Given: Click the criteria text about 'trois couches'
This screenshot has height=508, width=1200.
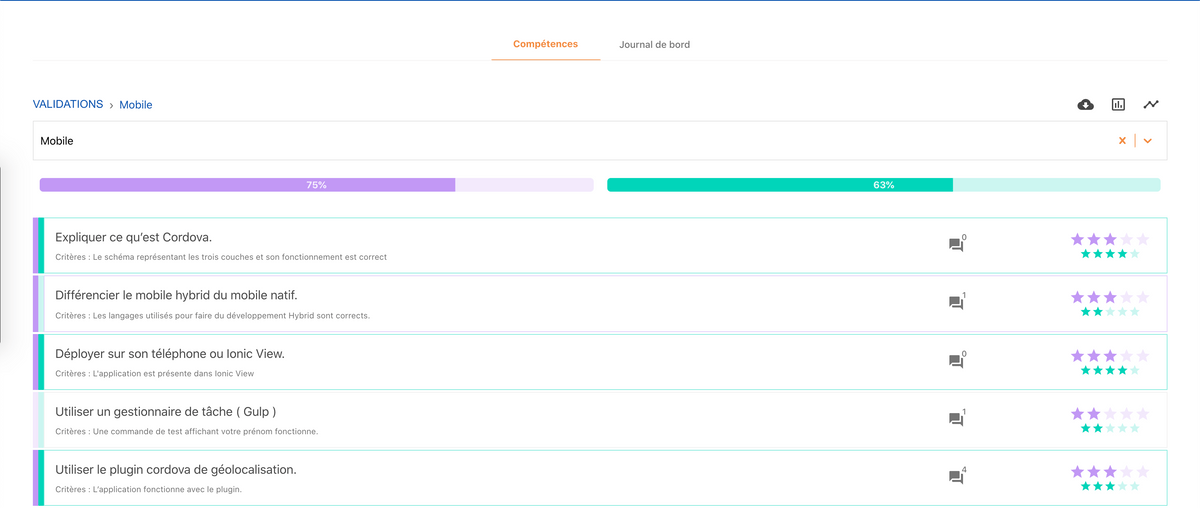Looking at the screenshot, I should (221, 257).
